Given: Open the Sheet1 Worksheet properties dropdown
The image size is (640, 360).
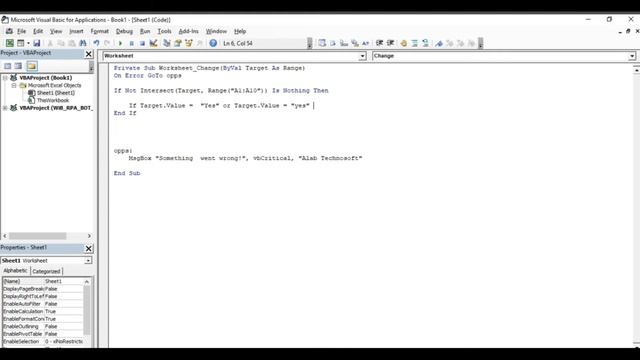Looking at the screenshot, I should (88, 261).
